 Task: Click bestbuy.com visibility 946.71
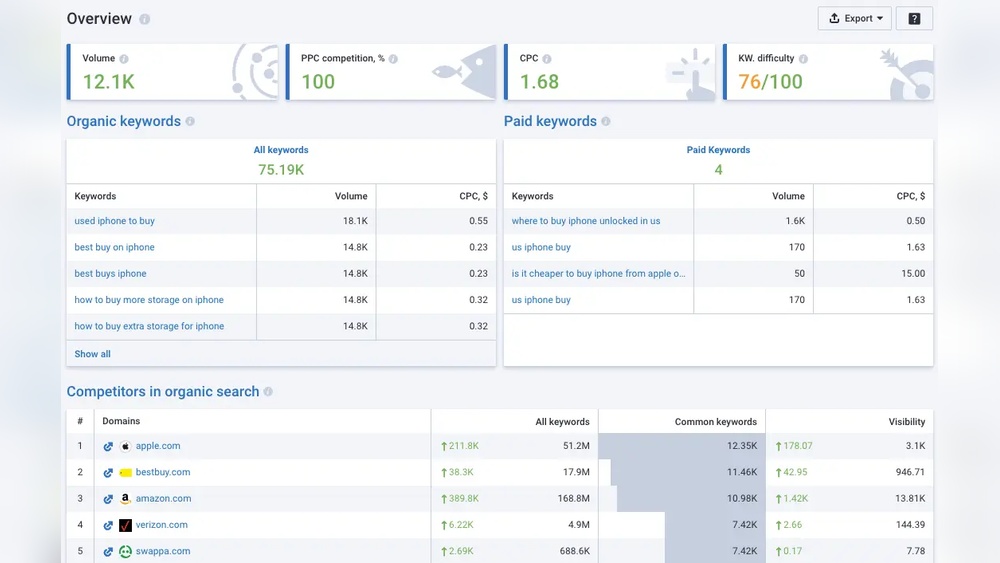coord(910,472)
